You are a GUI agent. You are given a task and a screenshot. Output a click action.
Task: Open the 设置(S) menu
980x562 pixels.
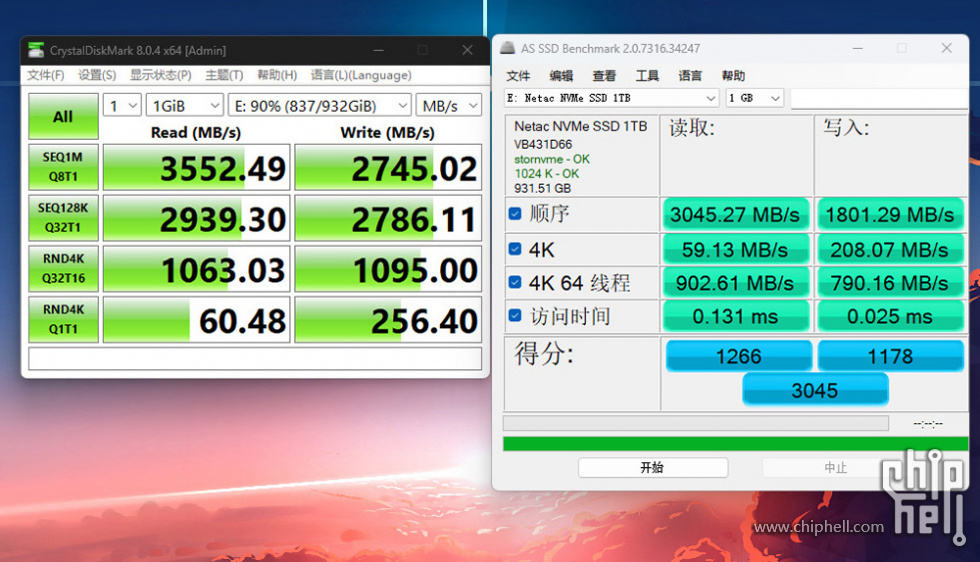(97, 75)
